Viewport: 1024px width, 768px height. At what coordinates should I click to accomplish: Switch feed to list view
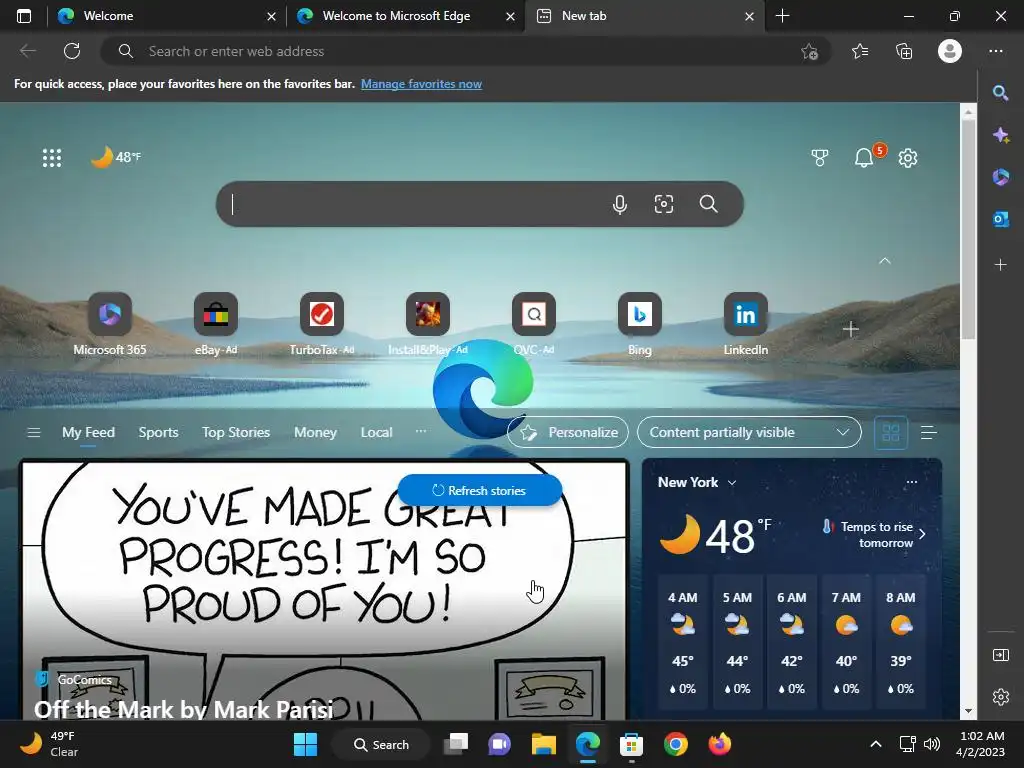(x=928, y=432)
